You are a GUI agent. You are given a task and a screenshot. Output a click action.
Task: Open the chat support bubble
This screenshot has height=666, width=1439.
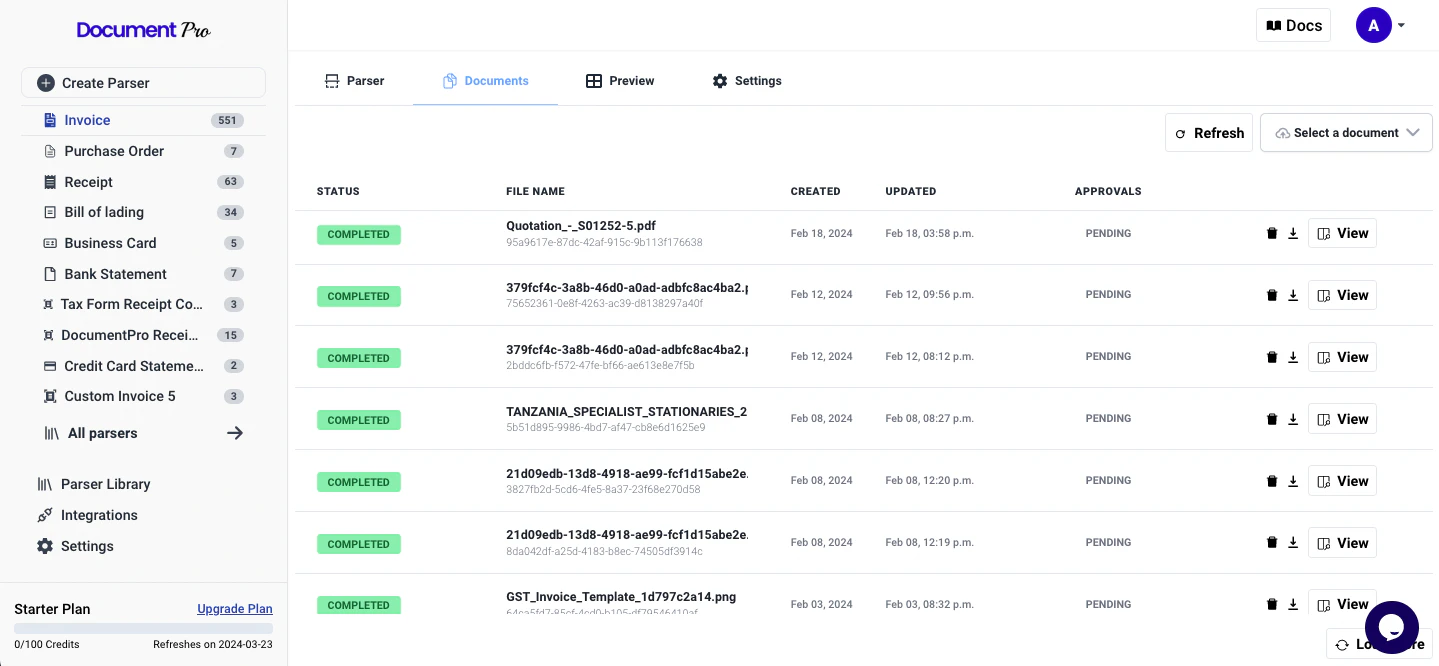[1391, 627]
